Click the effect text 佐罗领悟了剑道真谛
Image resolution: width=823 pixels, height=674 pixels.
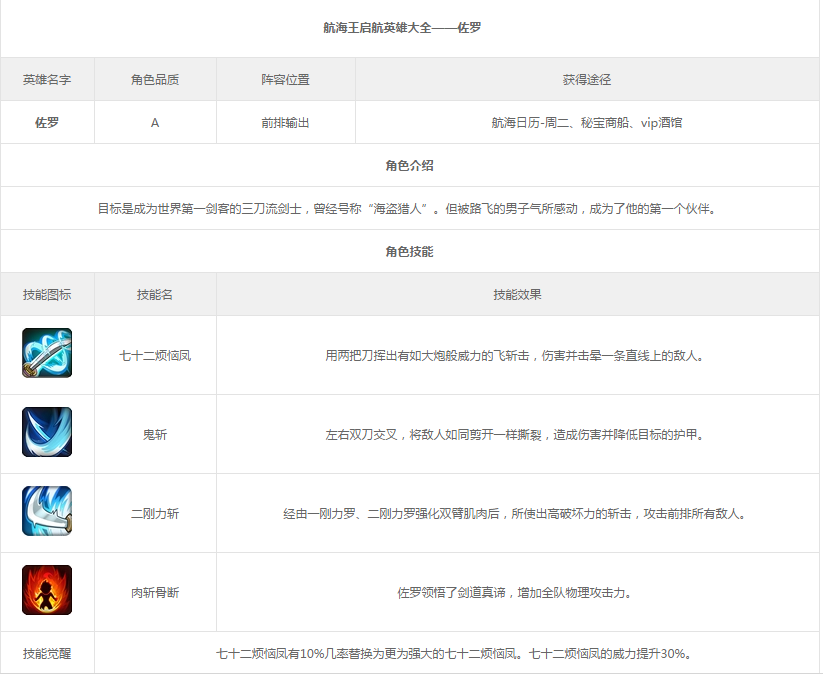514,593
